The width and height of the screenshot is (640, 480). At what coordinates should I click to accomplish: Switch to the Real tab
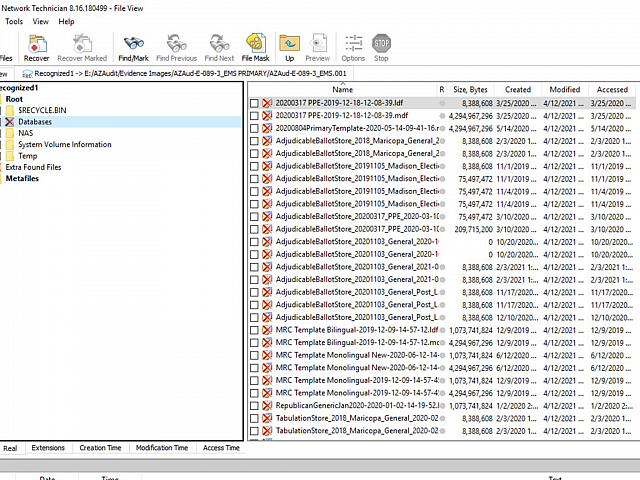[x=10, y=448]
